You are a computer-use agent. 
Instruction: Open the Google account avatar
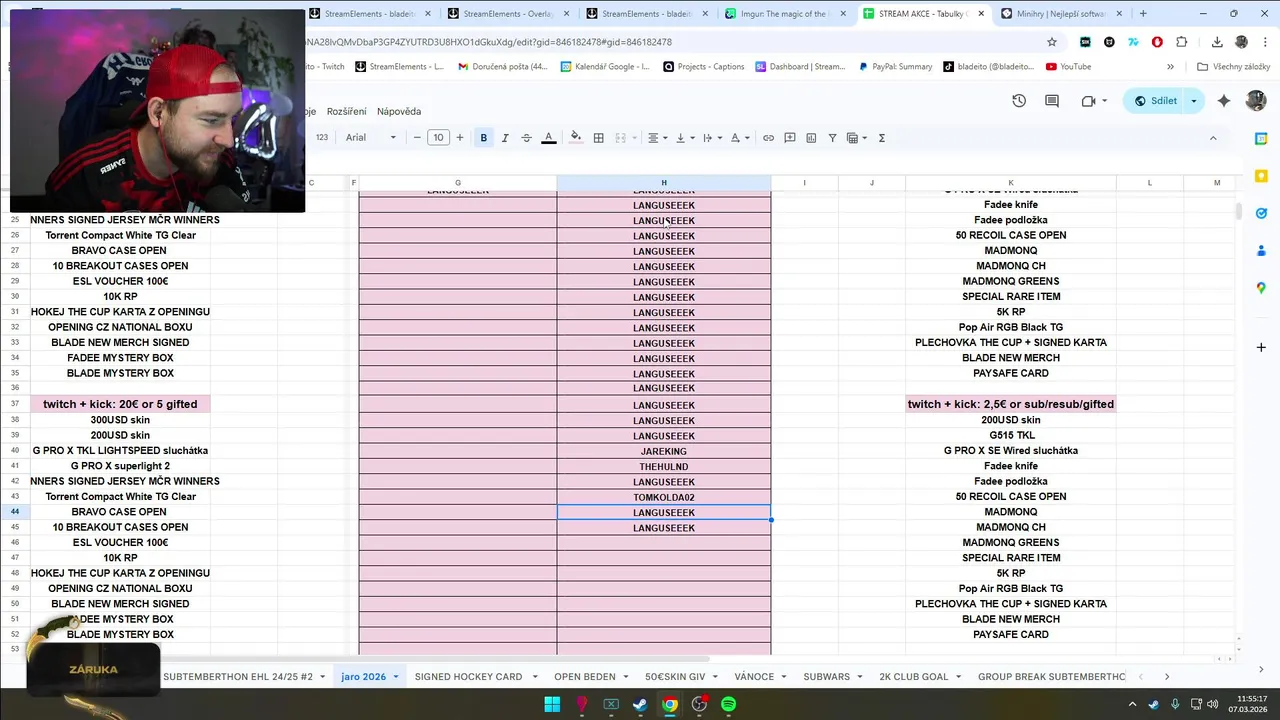tap(1256, 101)
